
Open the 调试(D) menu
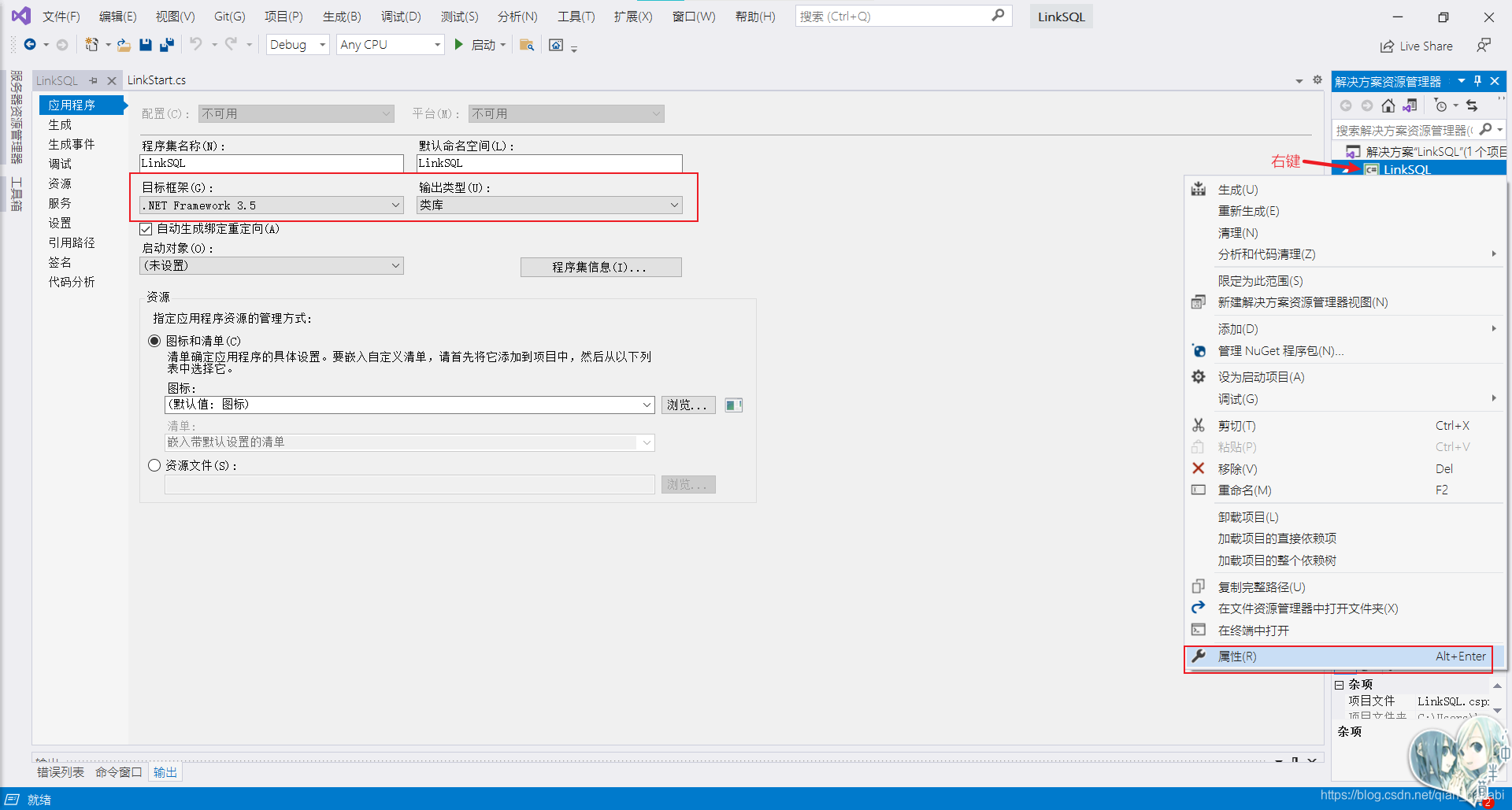(401, 17)
